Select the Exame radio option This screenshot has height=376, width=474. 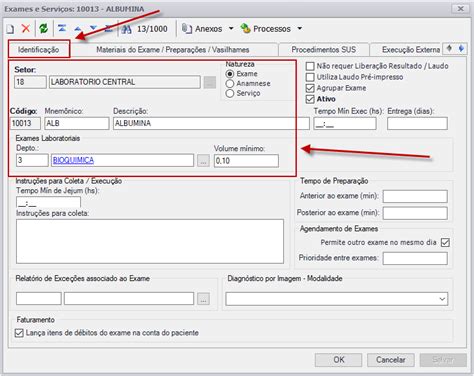point(230,74)
